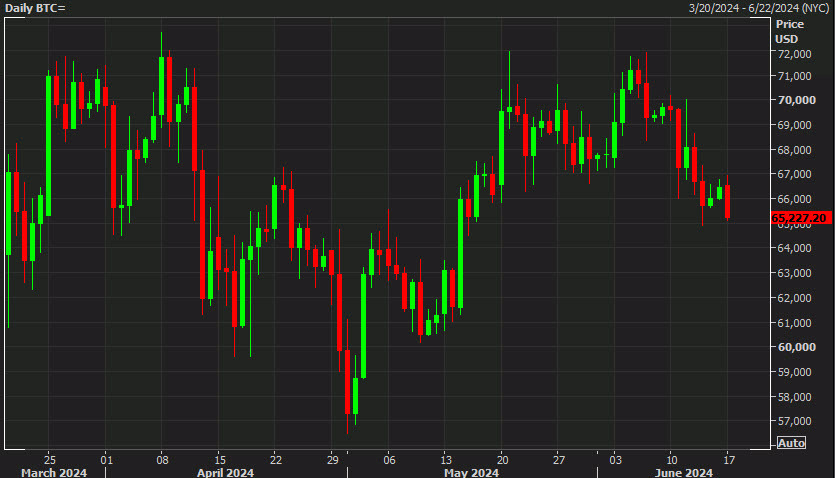
Task: Select the tall green candle on May 20
Action: point(502,147)
